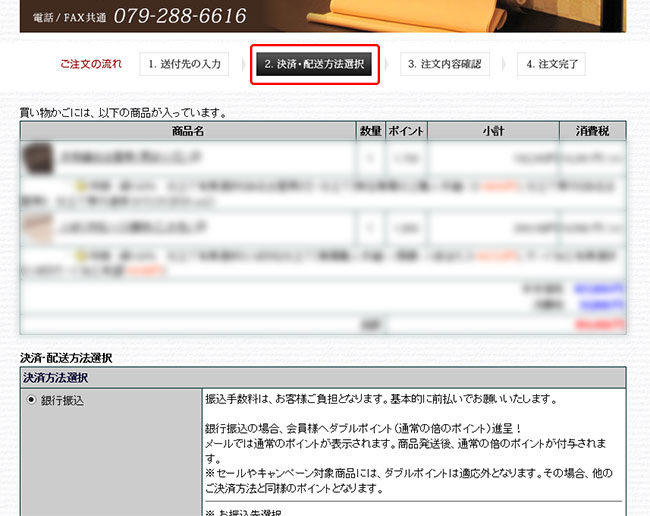
Task: Click the first product's dark brown thumbnail
Action: coord(38,158)
